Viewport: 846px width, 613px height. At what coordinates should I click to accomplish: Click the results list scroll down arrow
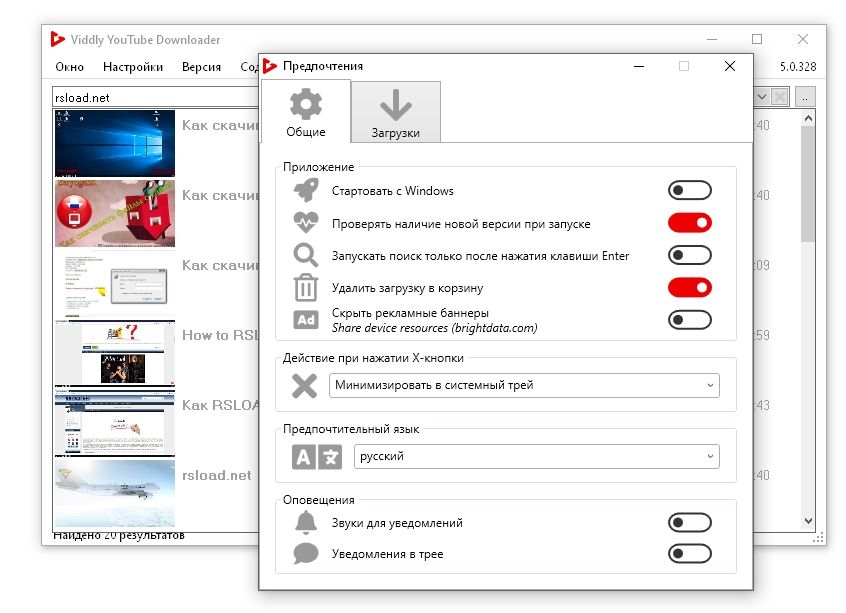tap(808, 521)
